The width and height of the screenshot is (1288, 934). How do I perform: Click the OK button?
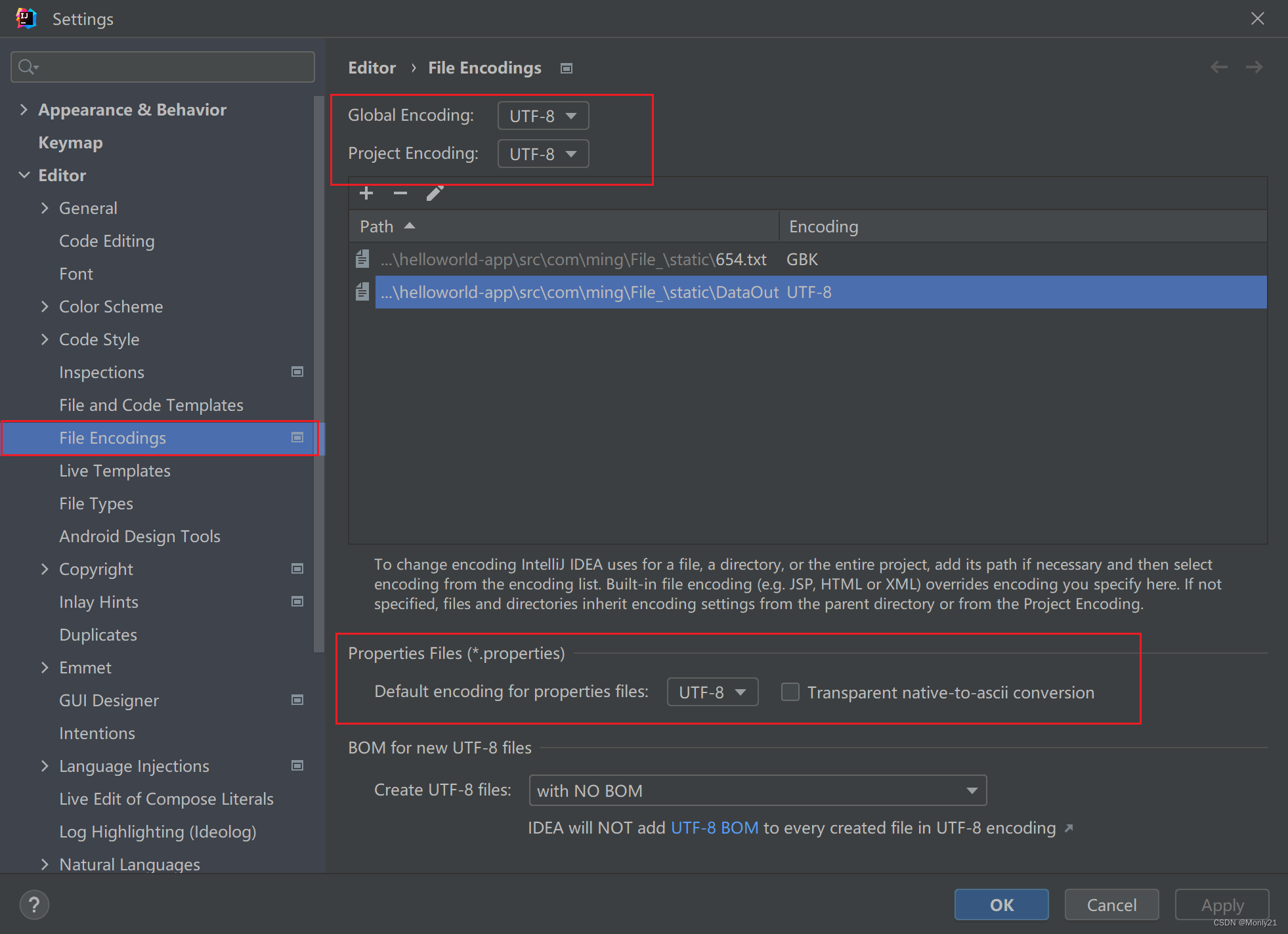[x=1001, y=905]
